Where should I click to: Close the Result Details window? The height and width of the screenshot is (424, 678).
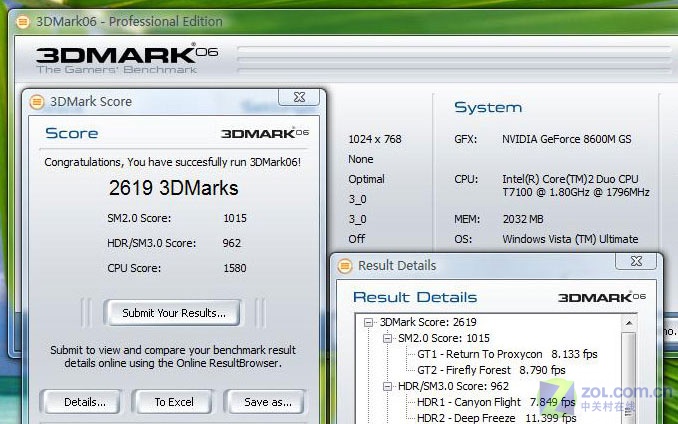point(636,261)
